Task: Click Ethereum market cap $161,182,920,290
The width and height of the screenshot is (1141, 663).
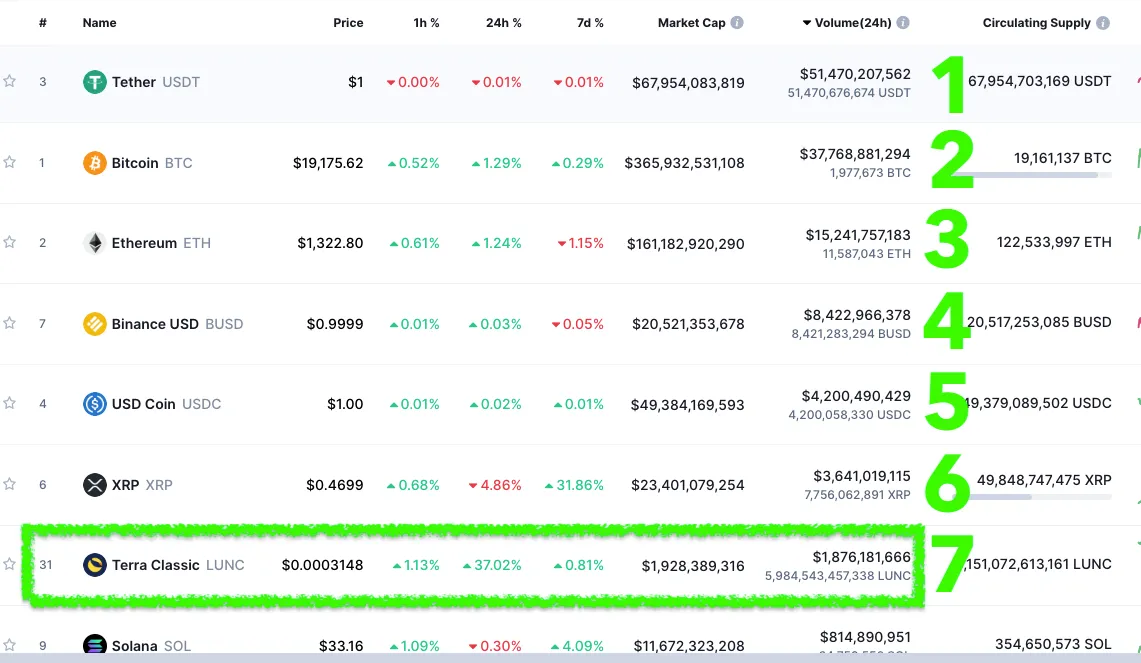Action: [x=685, y=244]
